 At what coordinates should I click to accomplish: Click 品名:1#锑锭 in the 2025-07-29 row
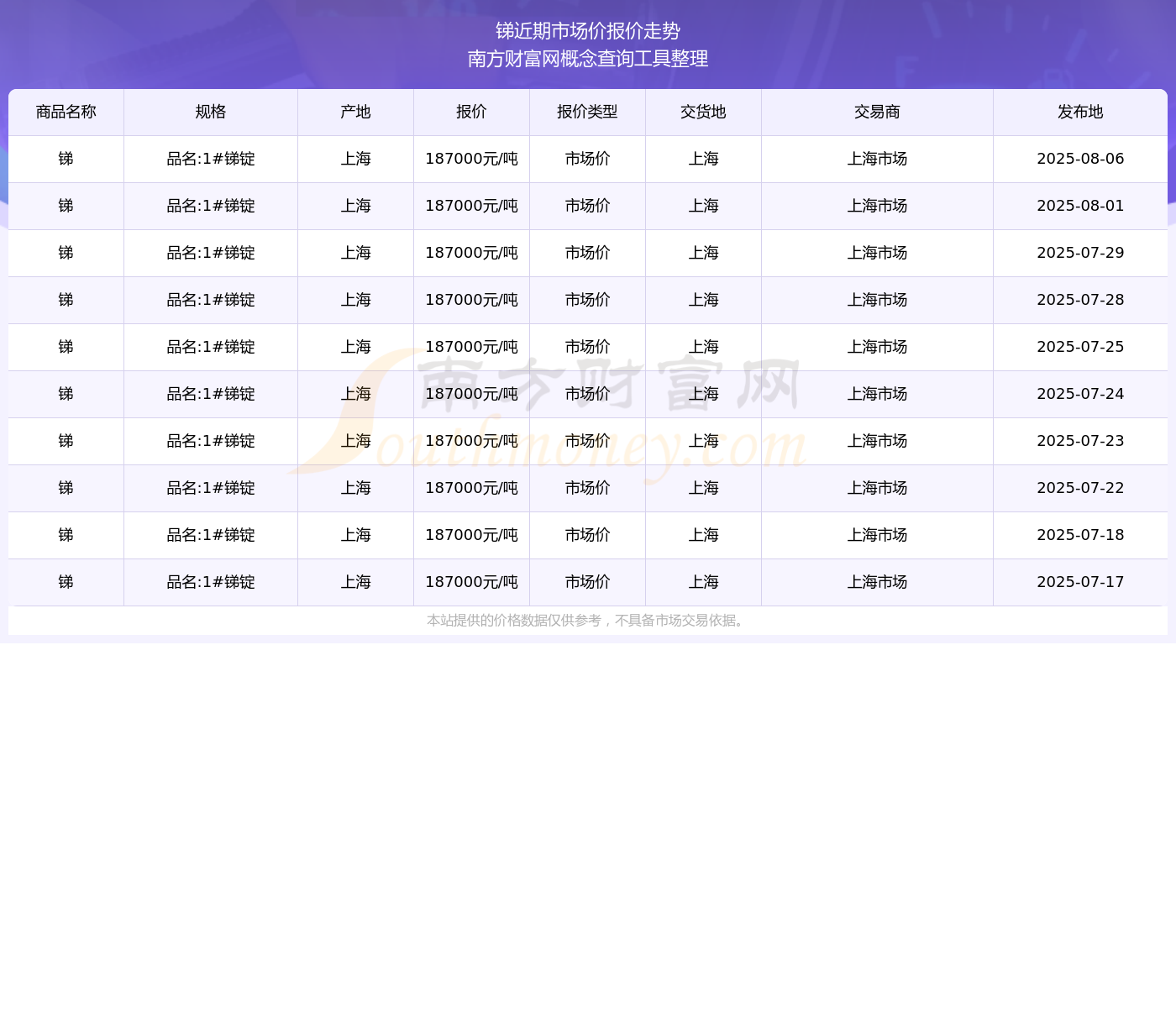pyautogui.click(x=211, y=253)
